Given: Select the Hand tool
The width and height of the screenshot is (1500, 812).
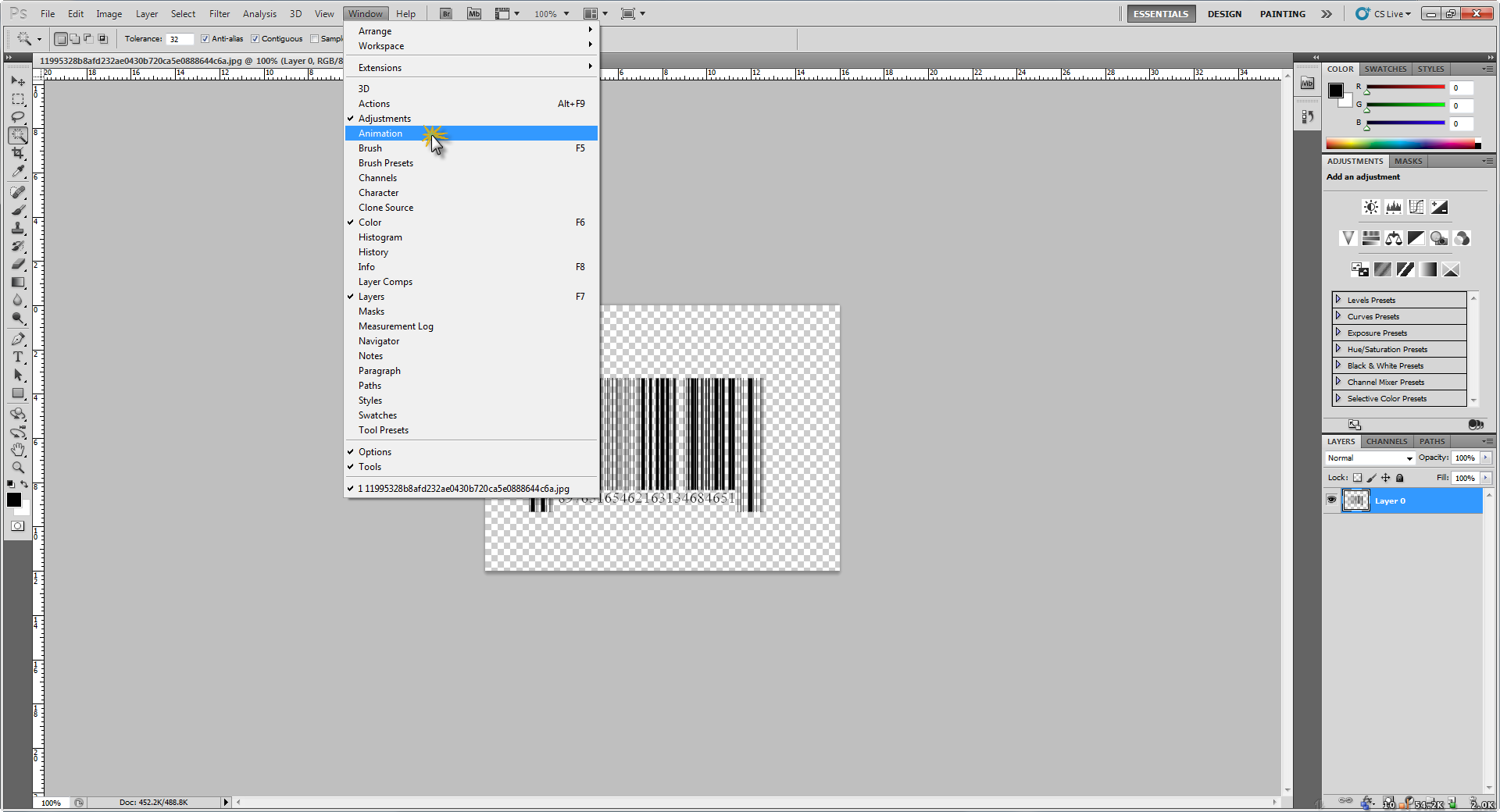Looking at the screenshot, I should 18,450.
